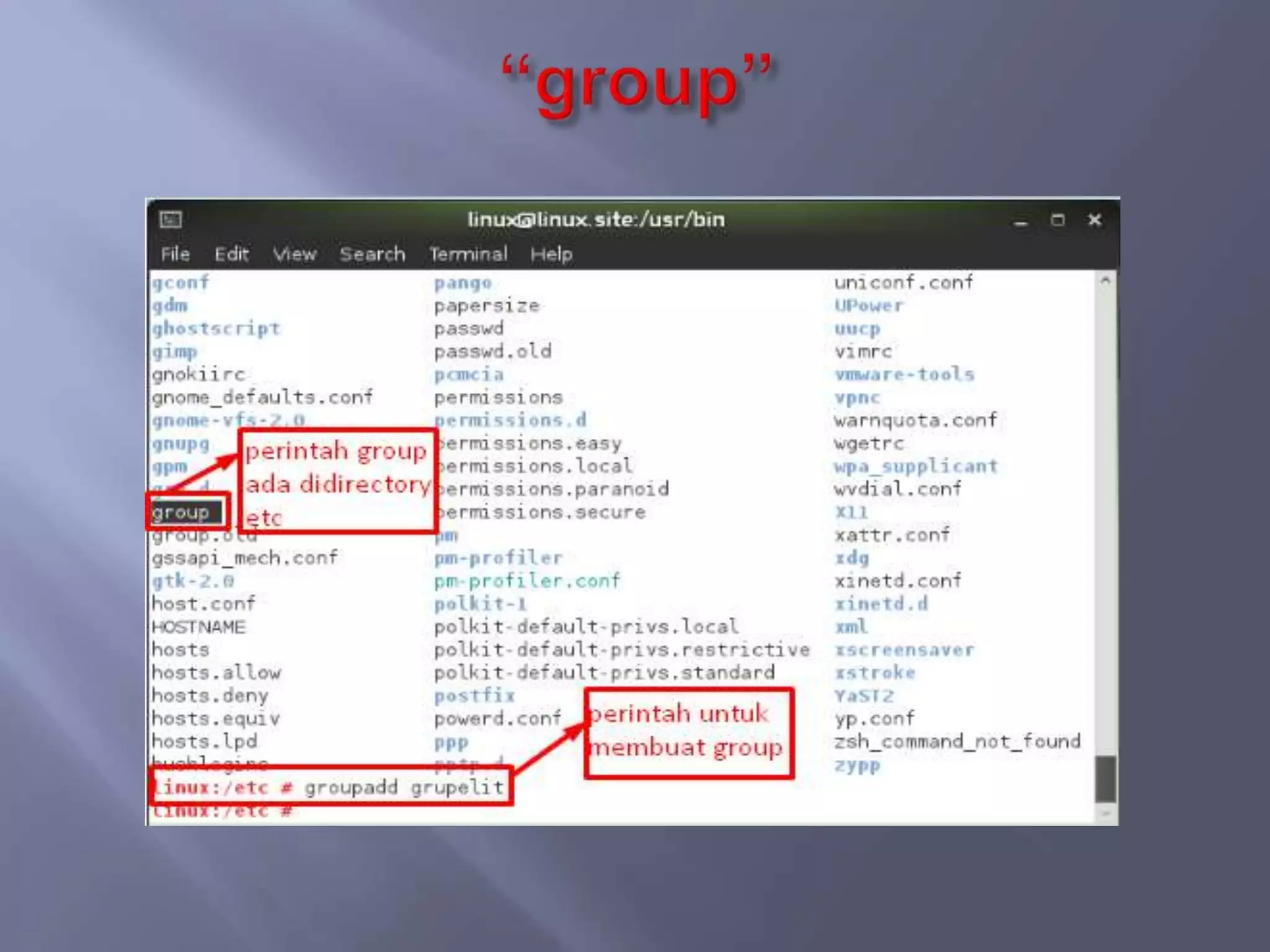Click the window title linux@linux.site:/usr/bin
1270x952 pixels.
click(x=596, y=219)
